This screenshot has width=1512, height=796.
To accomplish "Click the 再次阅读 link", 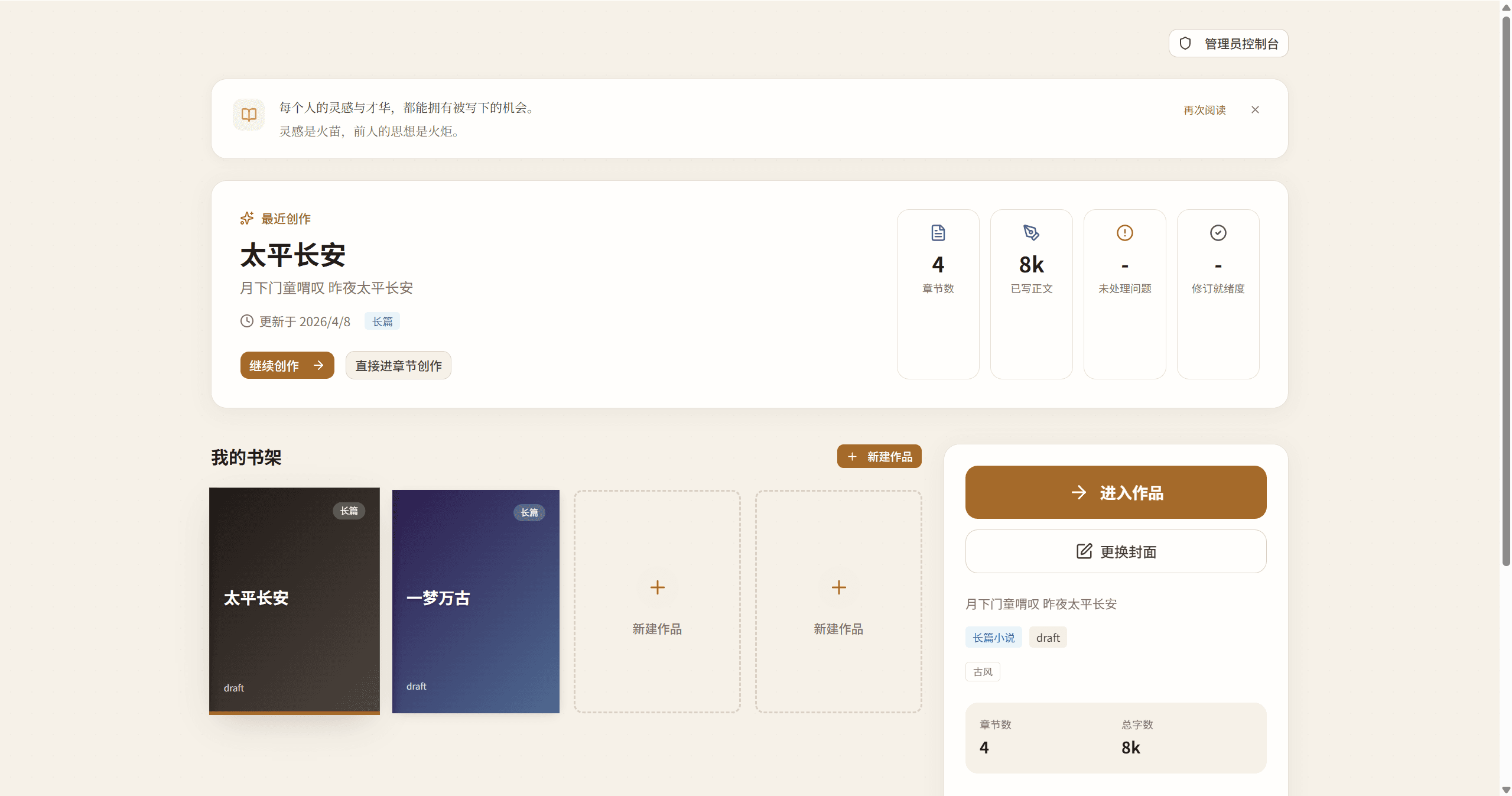I will 1204,110.
